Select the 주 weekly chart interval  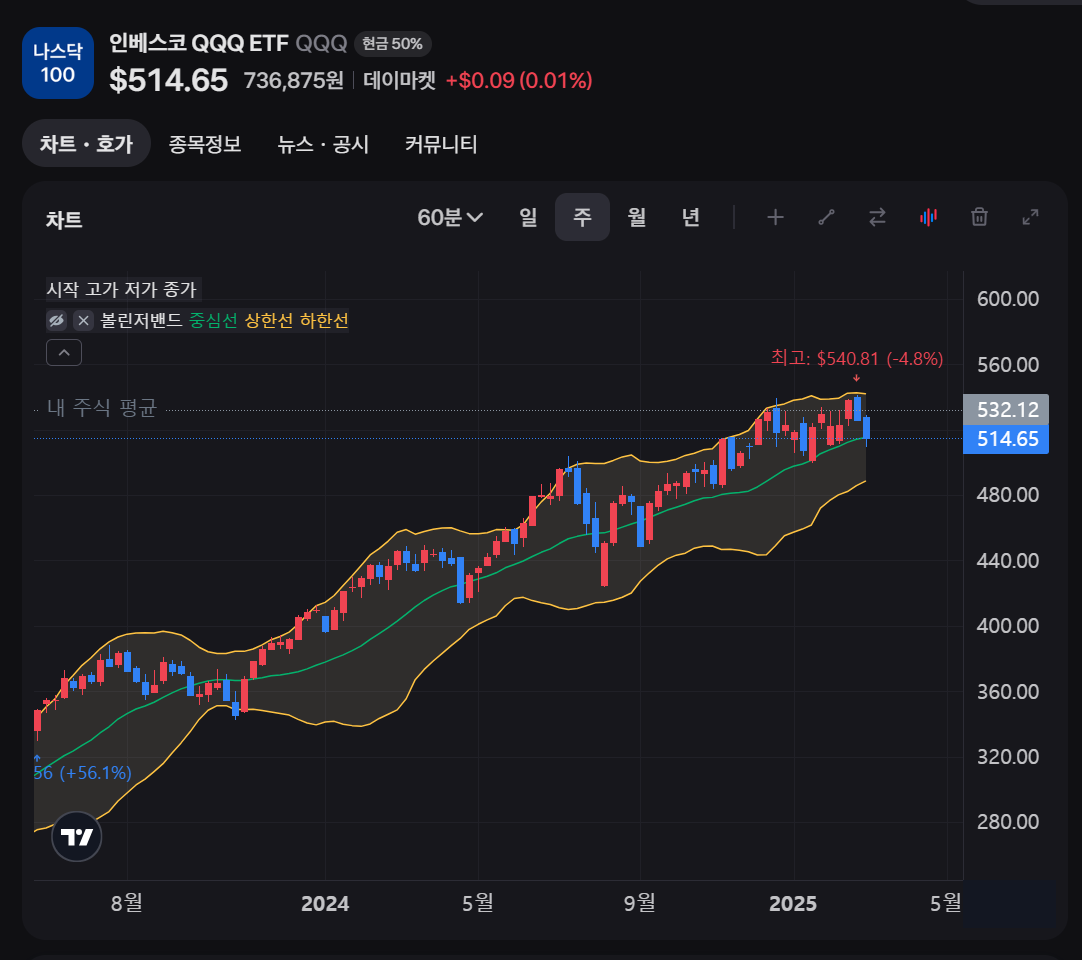582,217
